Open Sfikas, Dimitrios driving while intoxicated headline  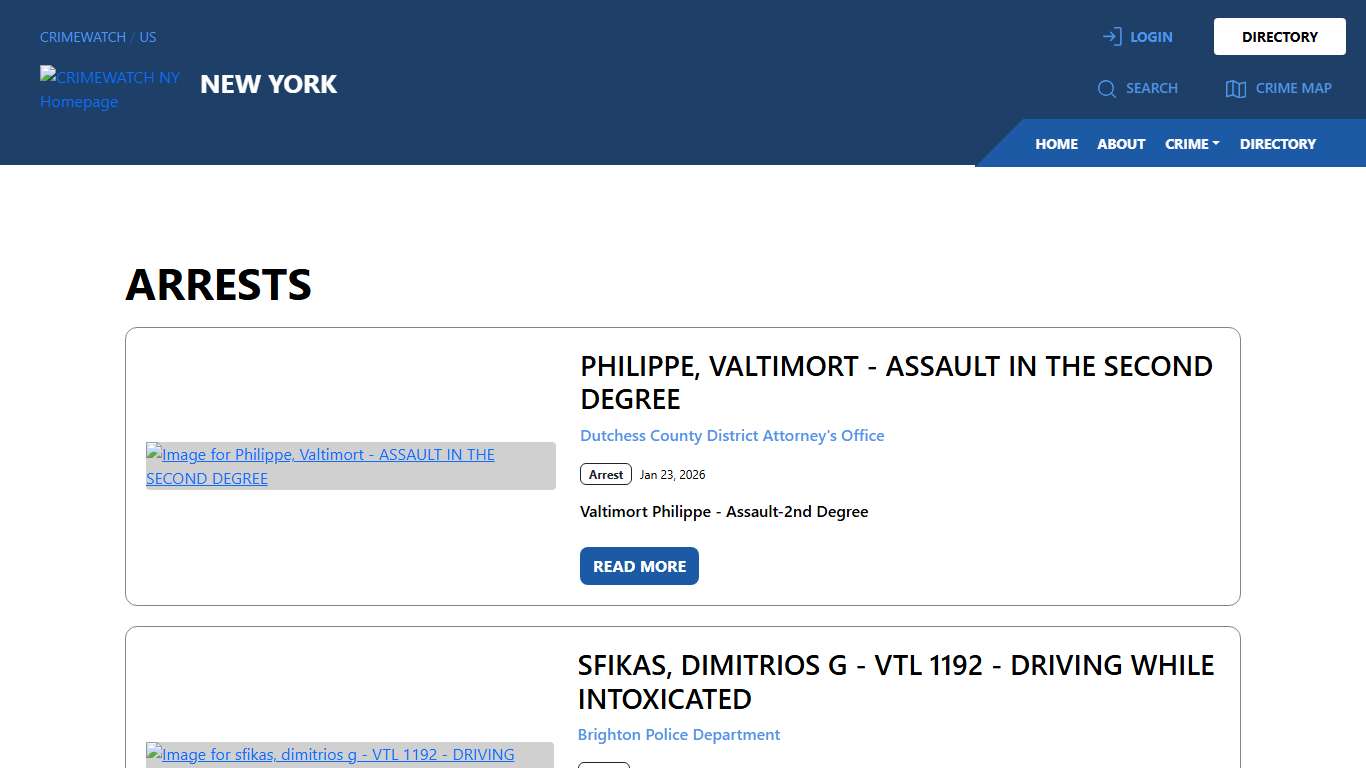[896, 681]
